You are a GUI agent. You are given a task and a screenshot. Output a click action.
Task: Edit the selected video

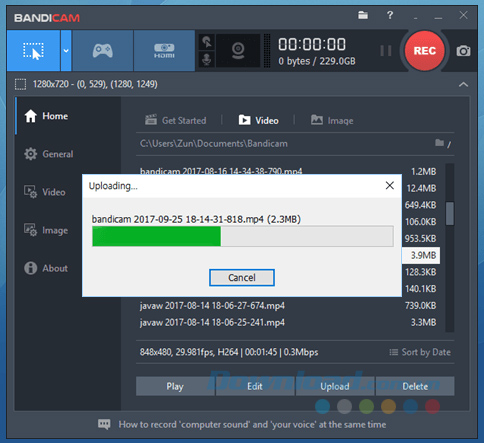[x=255, y=386]
